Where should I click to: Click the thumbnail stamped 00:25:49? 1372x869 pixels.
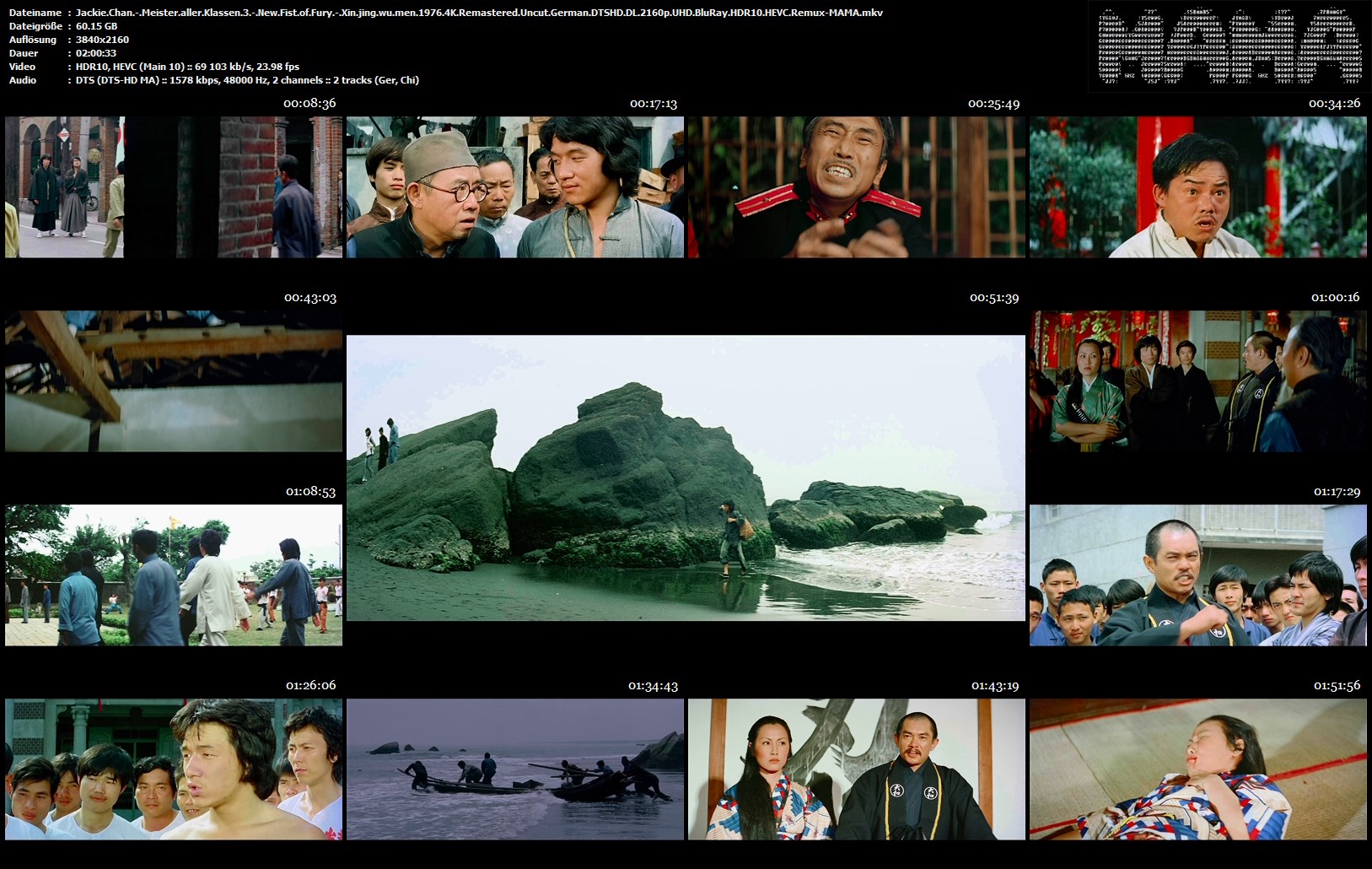click(857, 186)
